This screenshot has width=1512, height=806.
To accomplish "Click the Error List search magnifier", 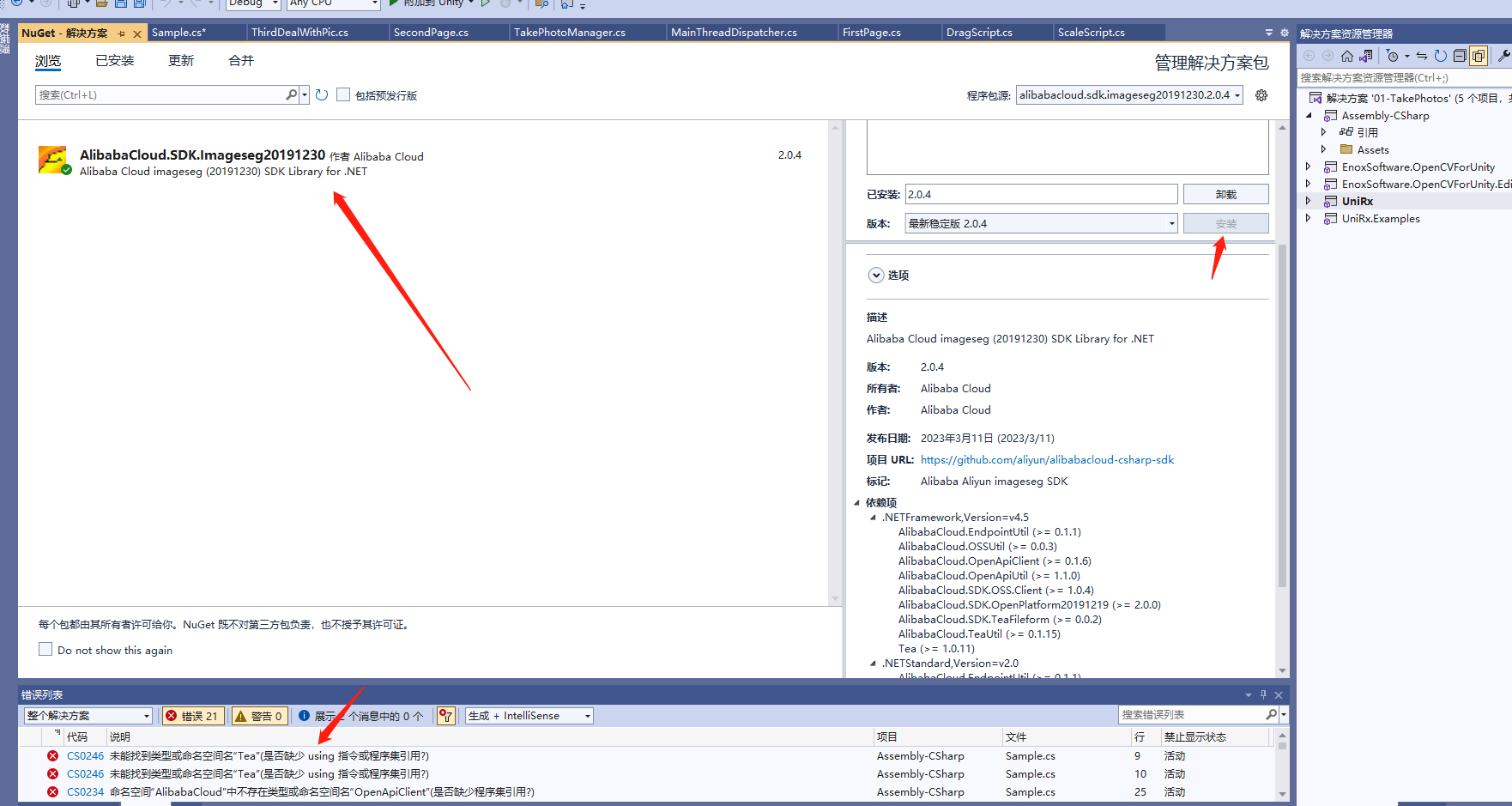I will pyautogui.click(x=1272, y=714).
